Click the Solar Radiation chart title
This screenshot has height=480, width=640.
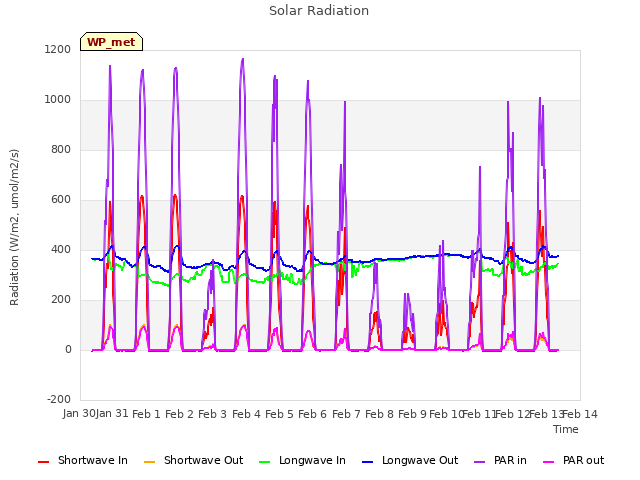pyautogui.click(x=319, y=11)
